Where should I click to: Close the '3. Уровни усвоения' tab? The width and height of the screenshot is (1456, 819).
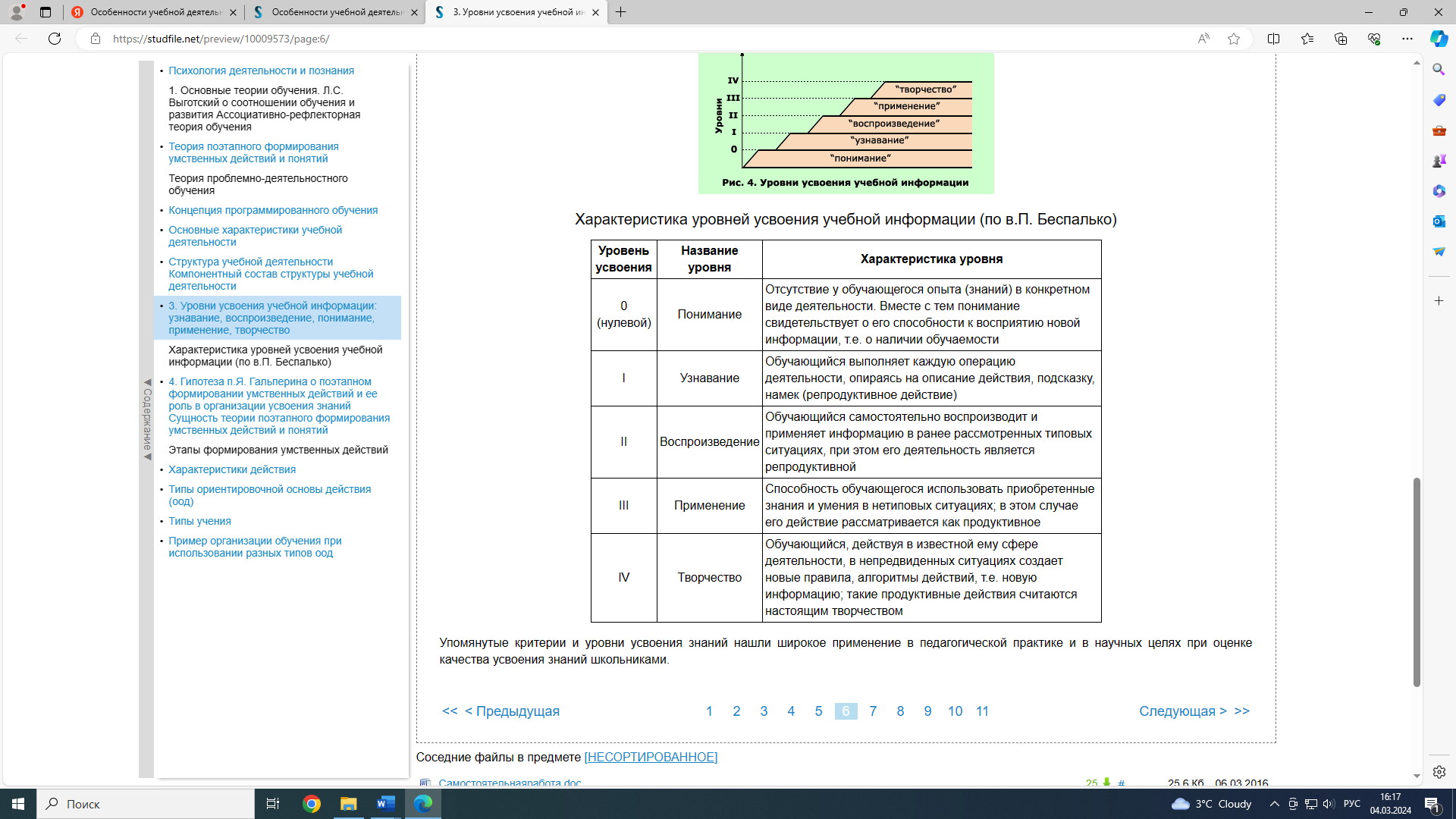[x=595, y=12]
